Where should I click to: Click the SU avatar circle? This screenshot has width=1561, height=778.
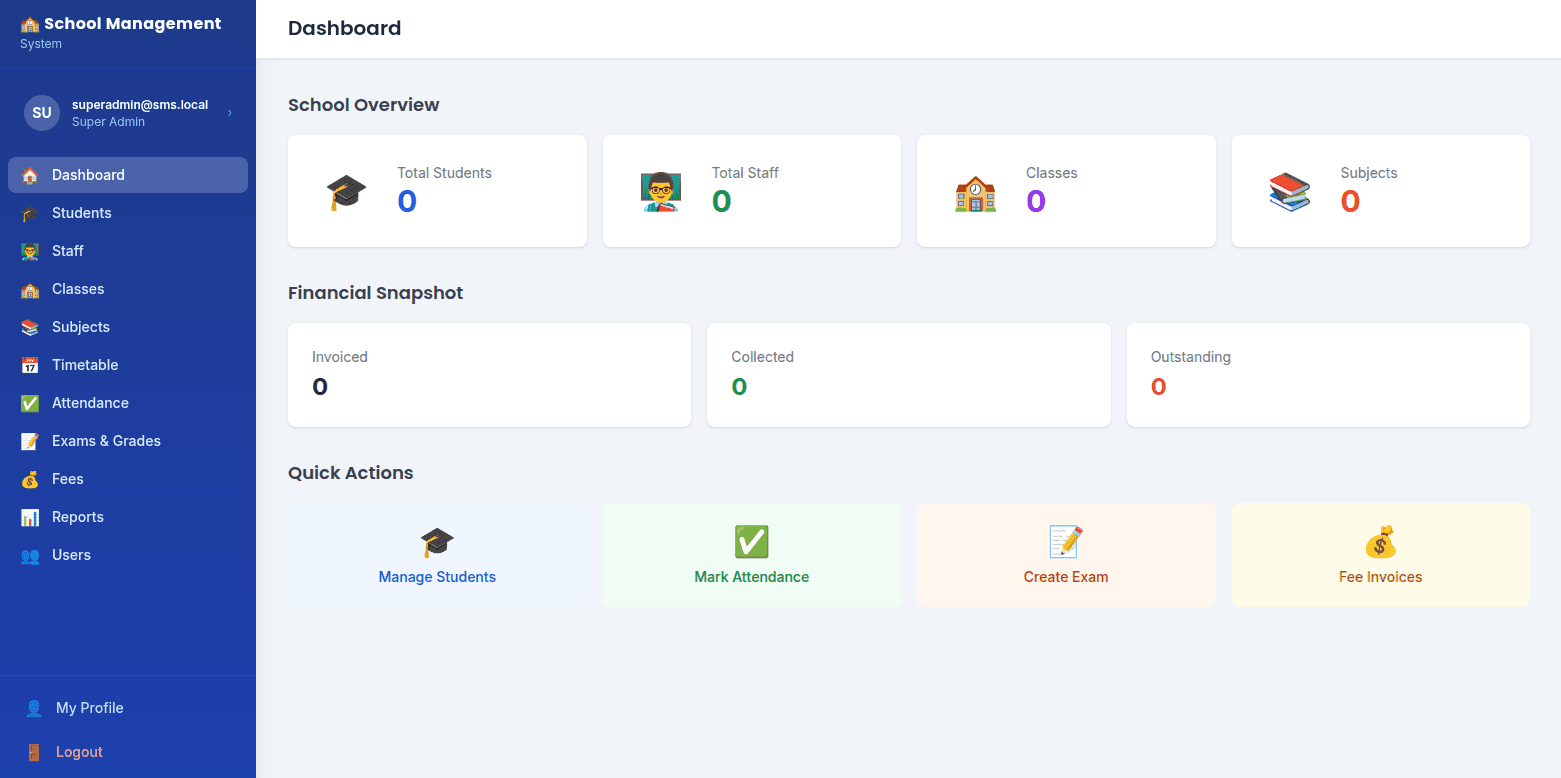pos(42,113)
